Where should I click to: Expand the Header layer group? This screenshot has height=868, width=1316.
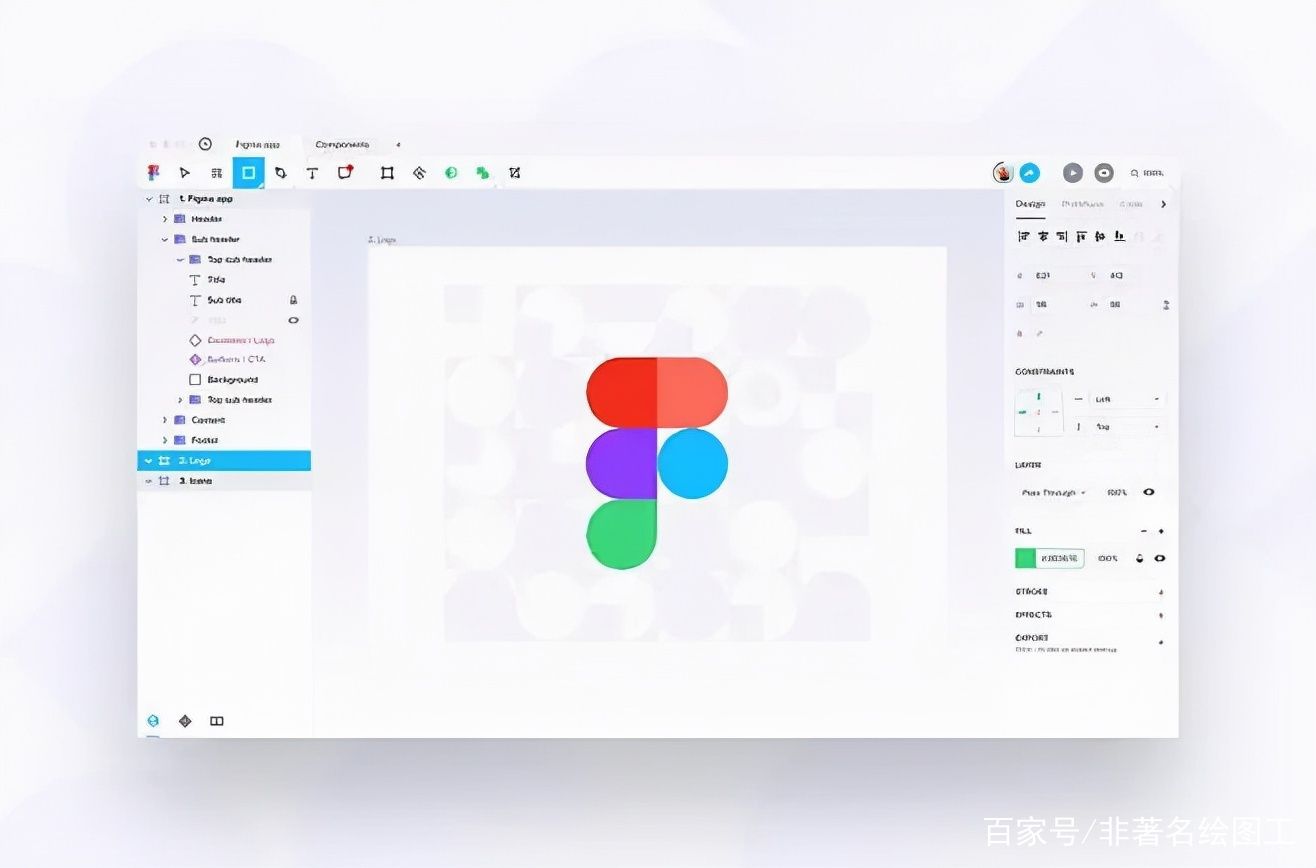[x=165, y=219]
